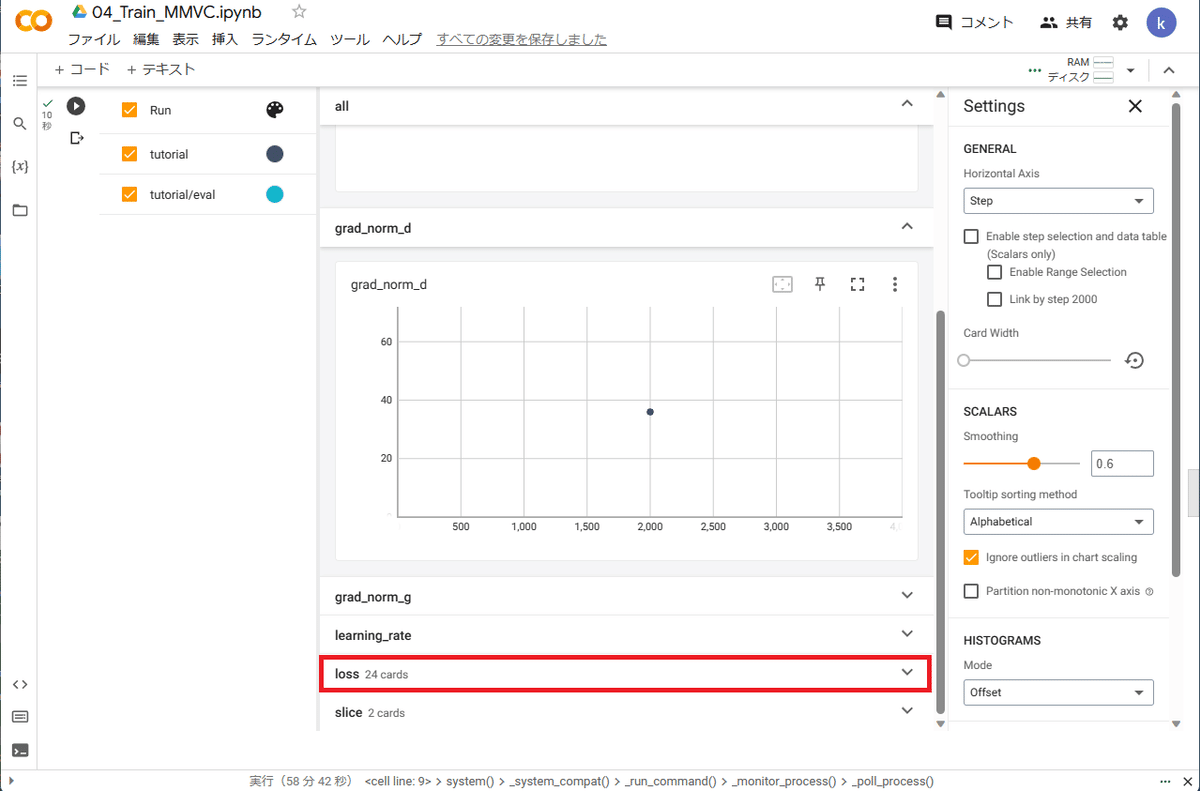Viewport: 1200px width, 791px height.
Task: Collapse the all section
Action: [x=907, y=104]
